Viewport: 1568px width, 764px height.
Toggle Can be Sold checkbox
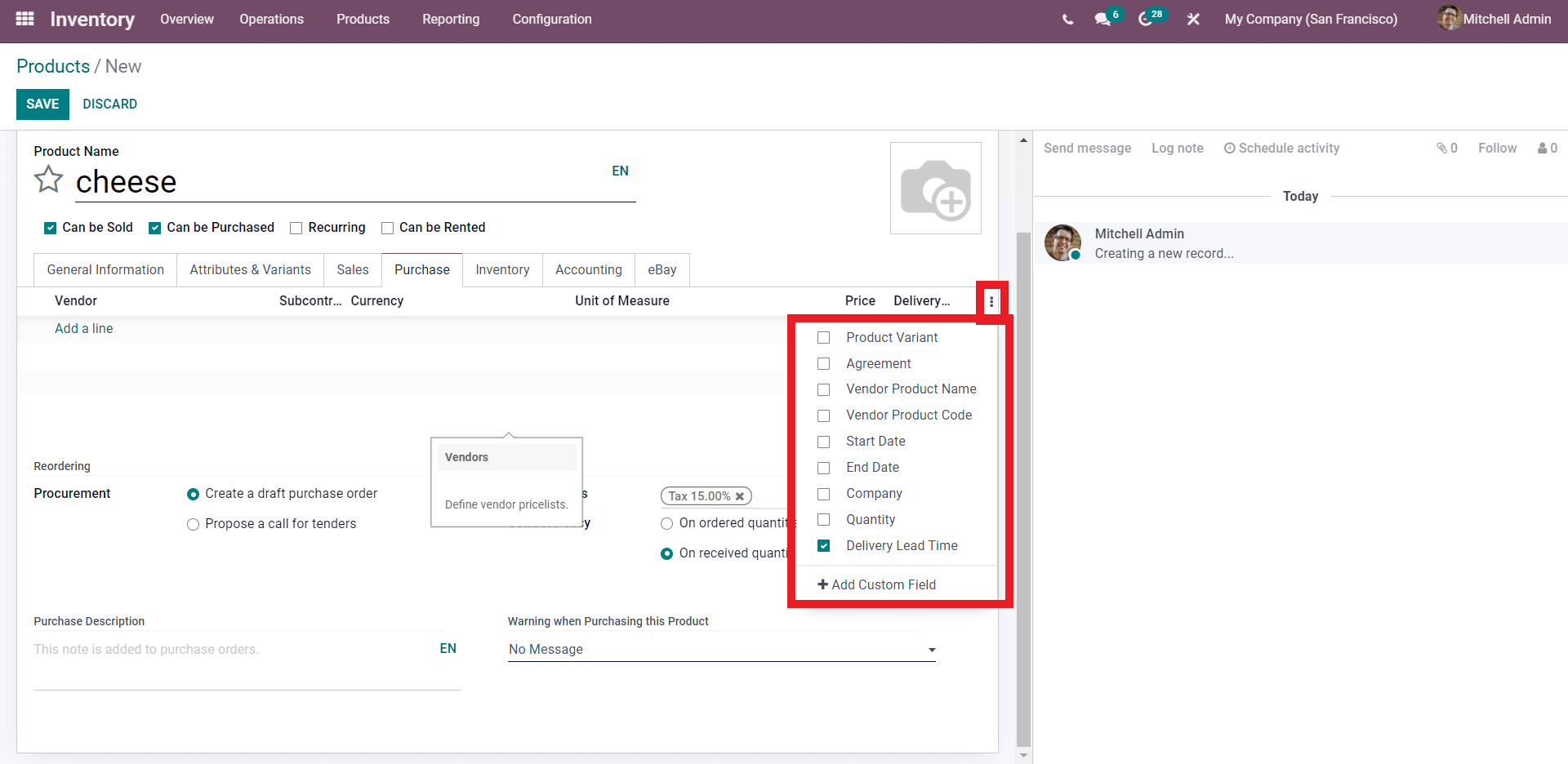(x=50, y=228)
